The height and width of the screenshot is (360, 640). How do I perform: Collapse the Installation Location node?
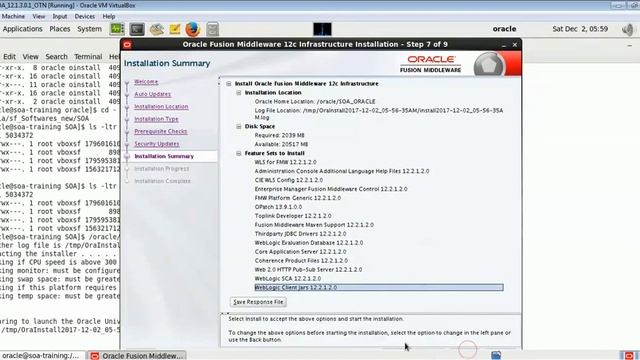point(239,93)
